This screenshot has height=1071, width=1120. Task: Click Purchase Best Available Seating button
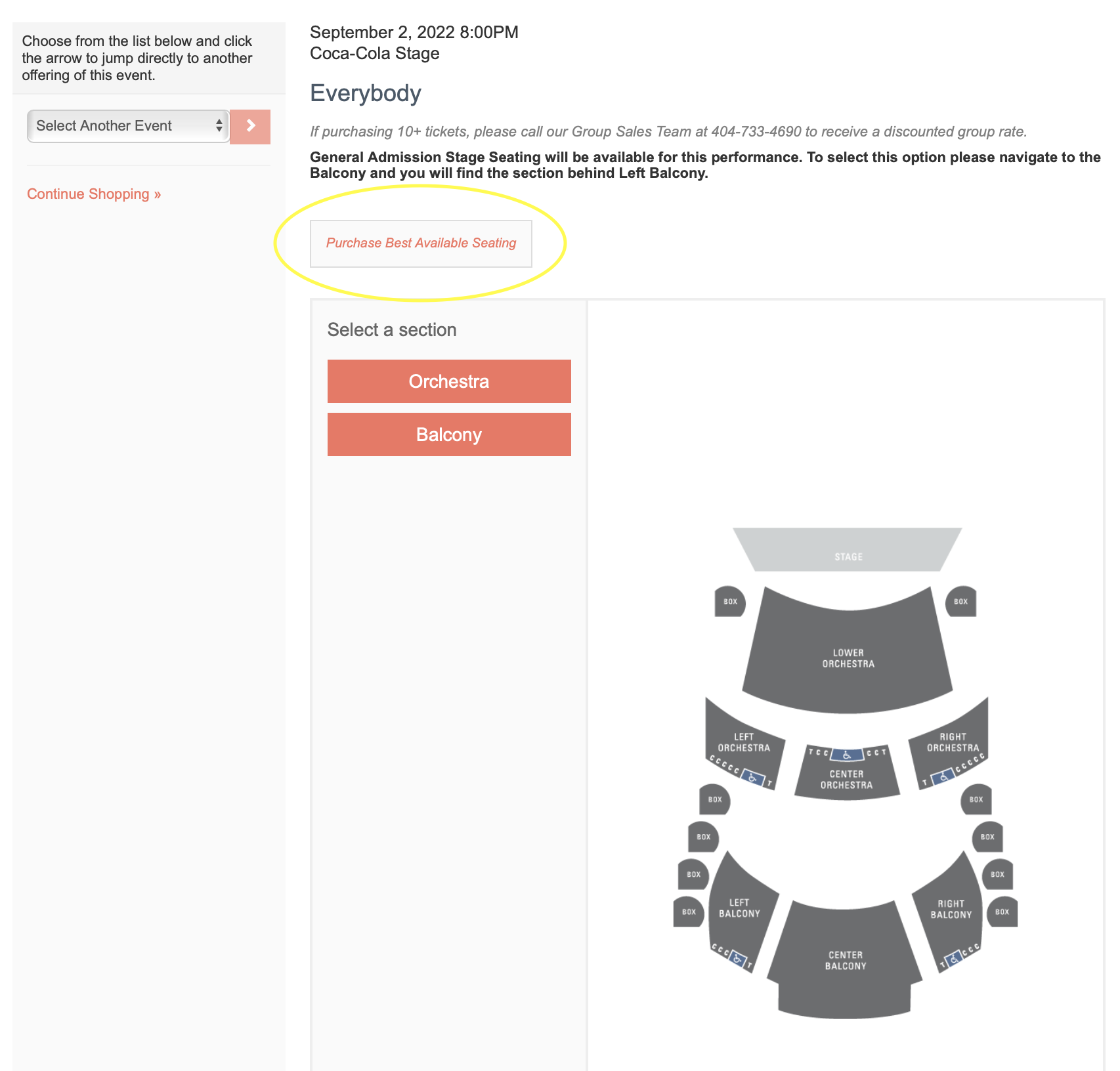pyautogui.click(x=421, y=243)
